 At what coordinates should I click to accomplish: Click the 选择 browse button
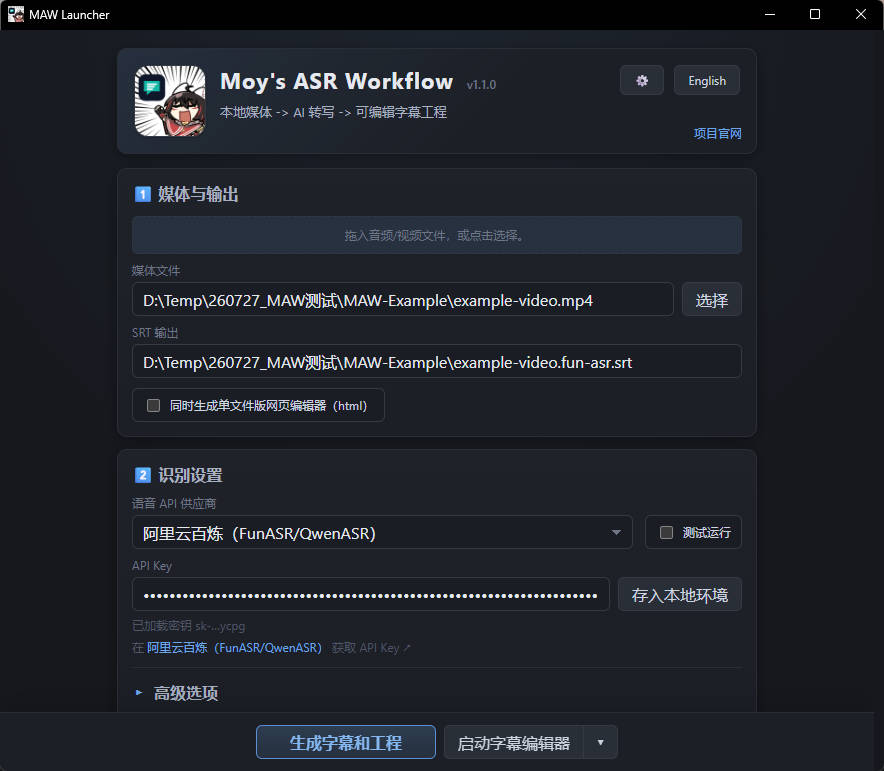pyautogui.click(x=711, y=300)
